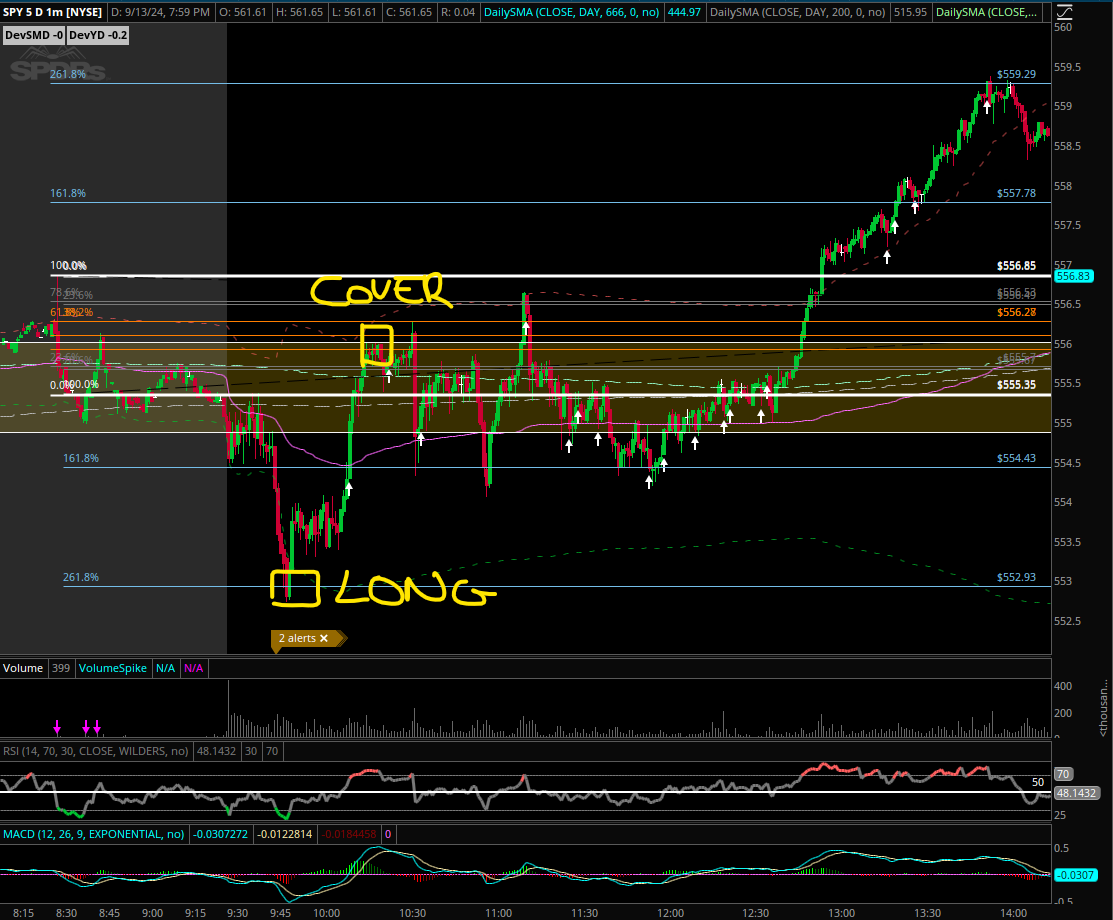Screen dimensions: 1113x920
Task: Click the $557.78 Fibonacci price label
Action: coord(1016,193)
